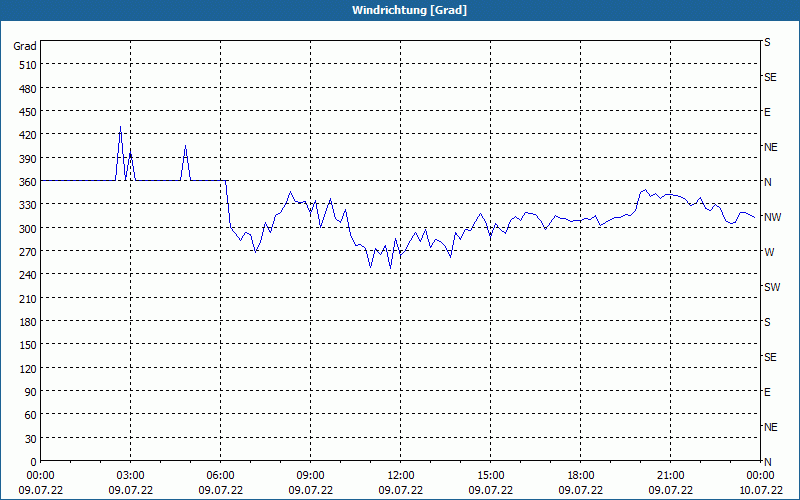The width and height of the screenshot is (800, 500).
Task: Select the '330' y-axis value
Action: tap(28, 205)
